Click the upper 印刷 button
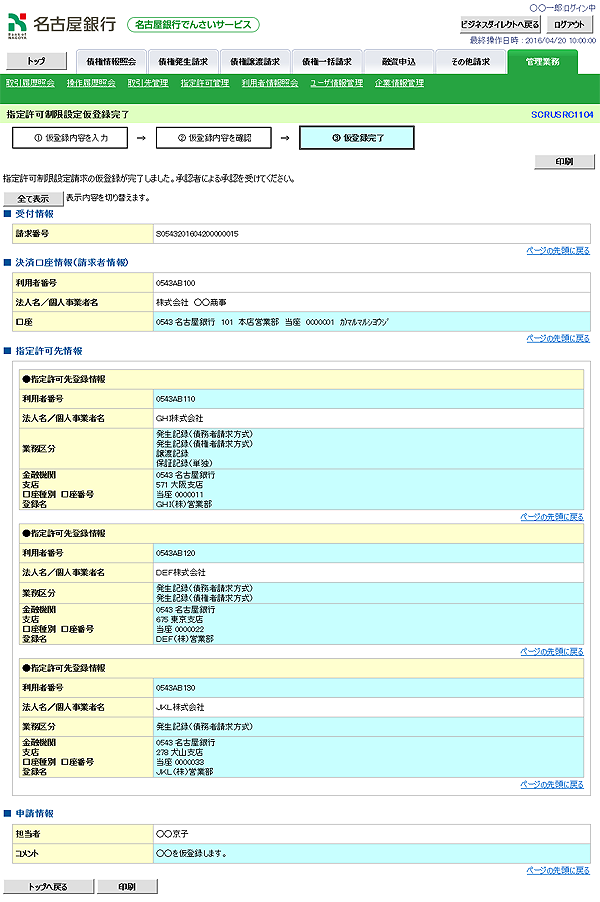This screenshot has width=600, height=902. [564, 162]
